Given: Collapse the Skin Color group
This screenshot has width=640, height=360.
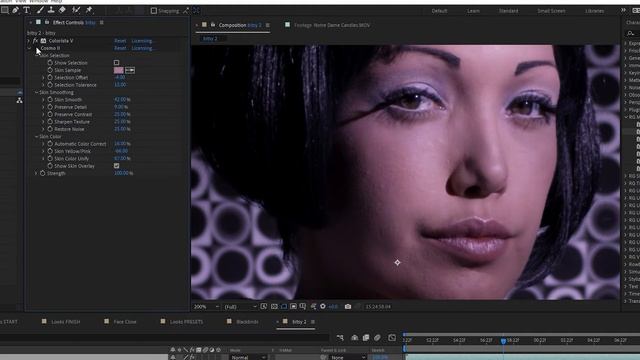Looking at the screenshot, I should pos(36,136).
